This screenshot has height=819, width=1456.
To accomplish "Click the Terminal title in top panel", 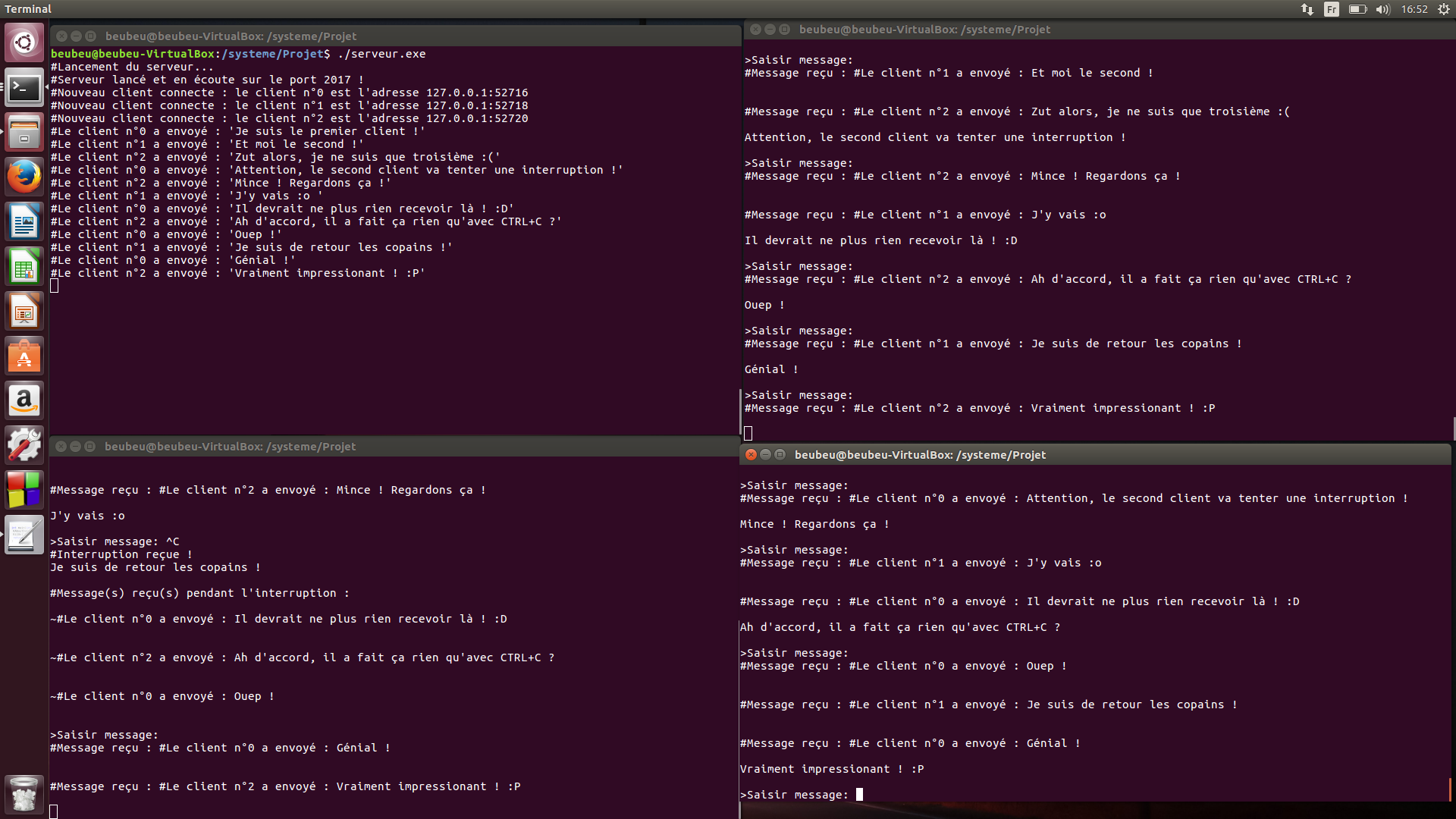I will (28, 9).
